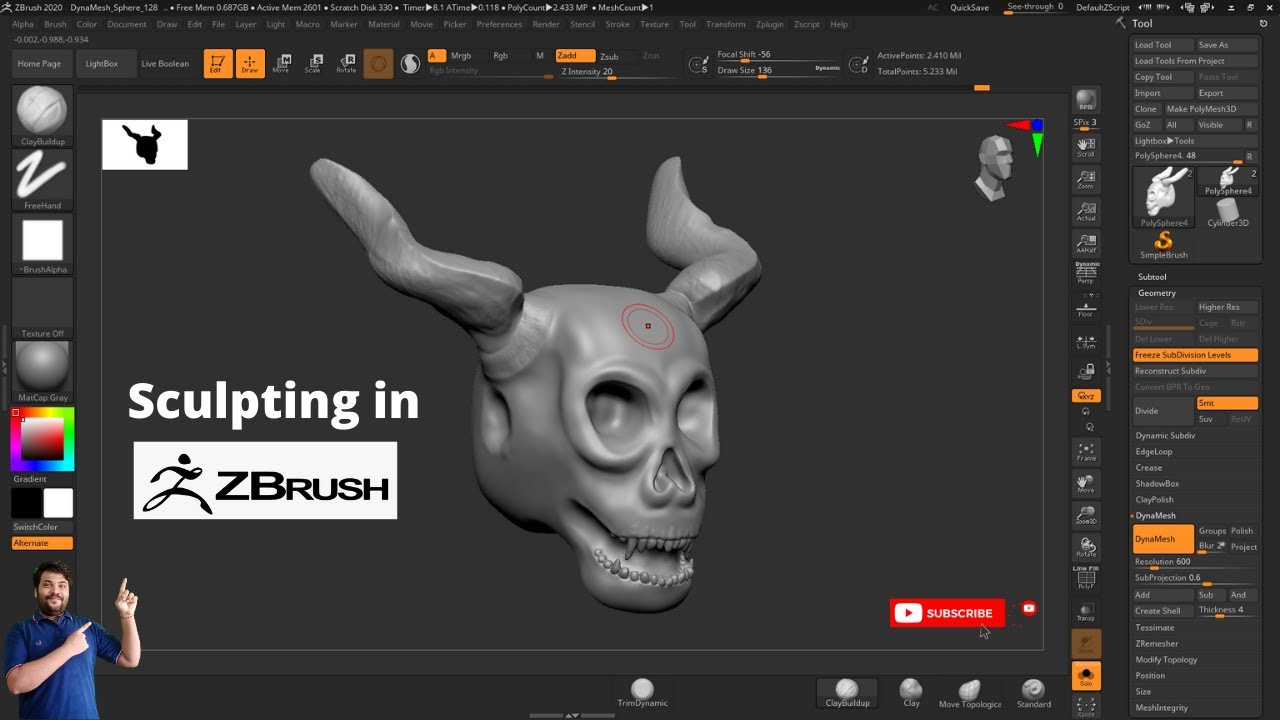
Task: Click the orange DynaMesh button
Action: tap(1163, 539)
